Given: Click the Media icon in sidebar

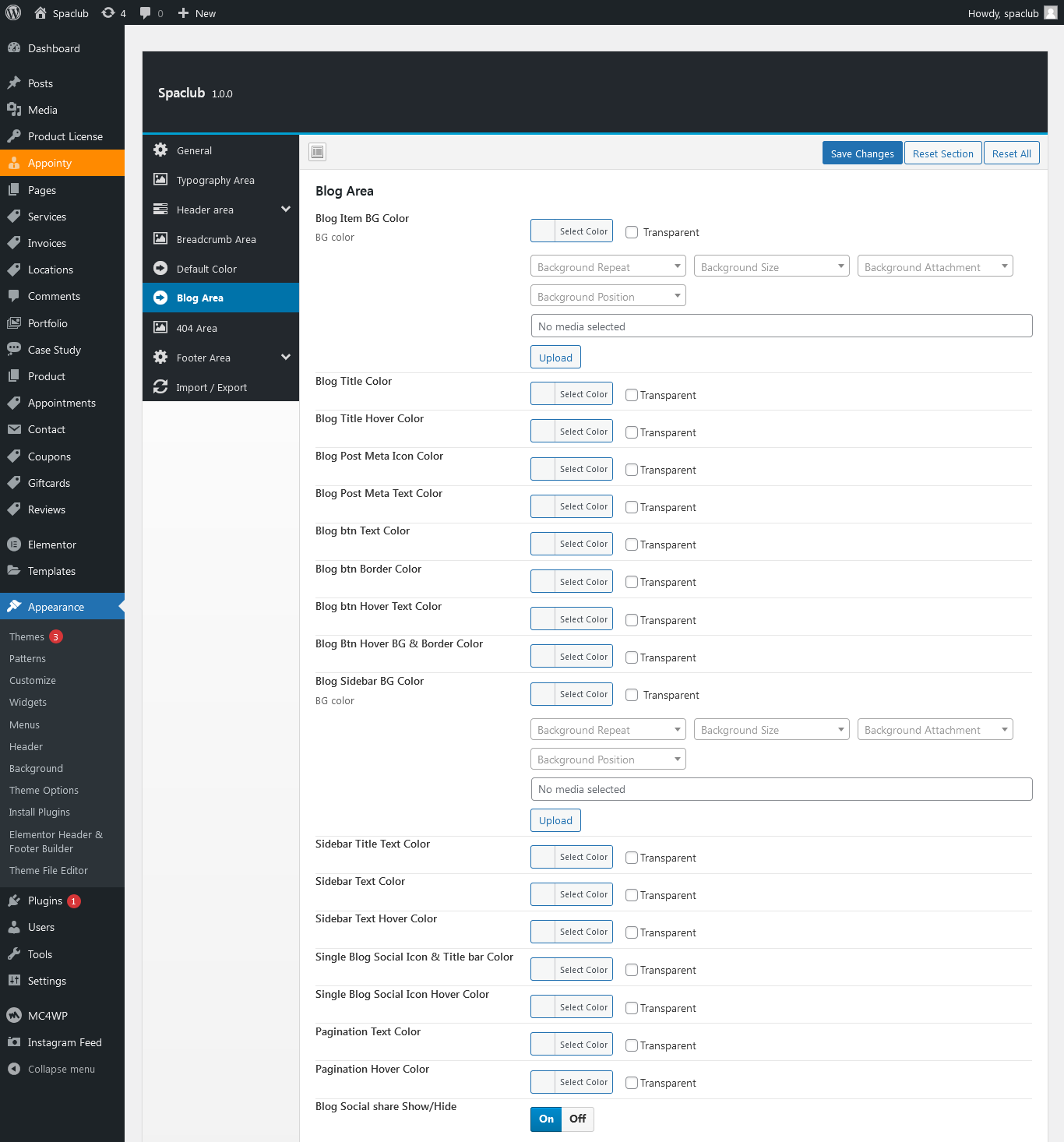Looking at the screenshot, I should [14, 109].
